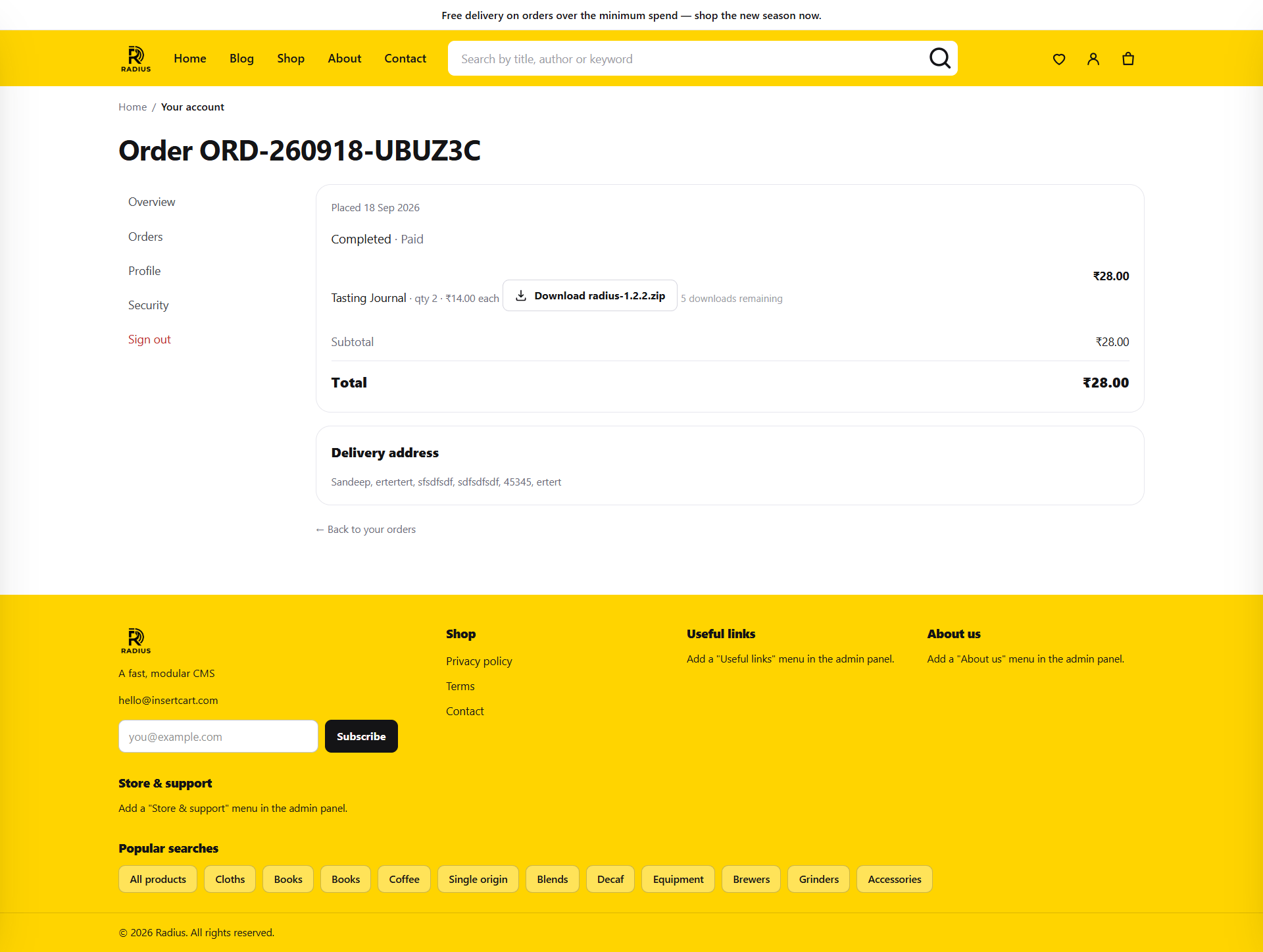Select the All products search tag
The height and width of the screenshot is (952, 1263).
(x=158, y=879)
